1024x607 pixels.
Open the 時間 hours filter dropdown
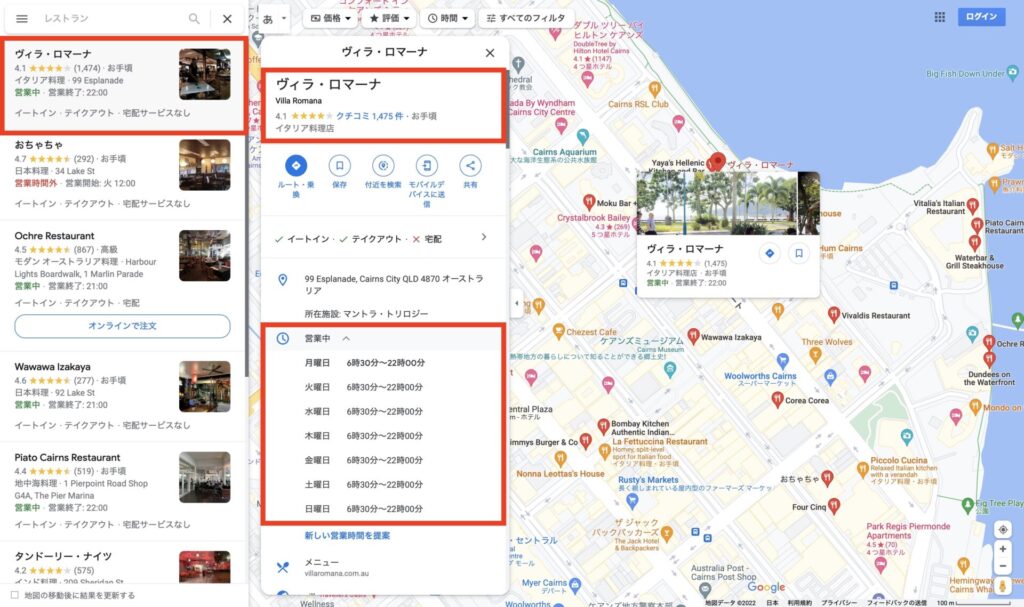tap(448, 18)
